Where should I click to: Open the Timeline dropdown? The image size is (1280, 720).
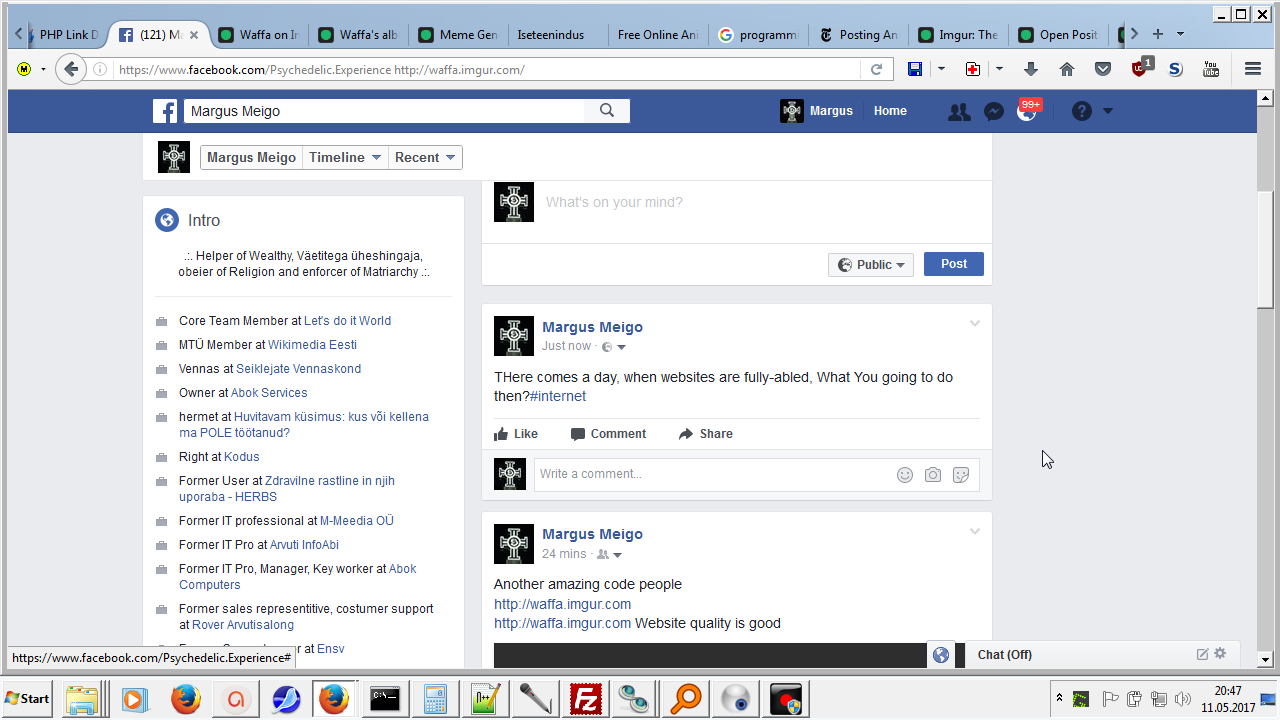(345, 157)
